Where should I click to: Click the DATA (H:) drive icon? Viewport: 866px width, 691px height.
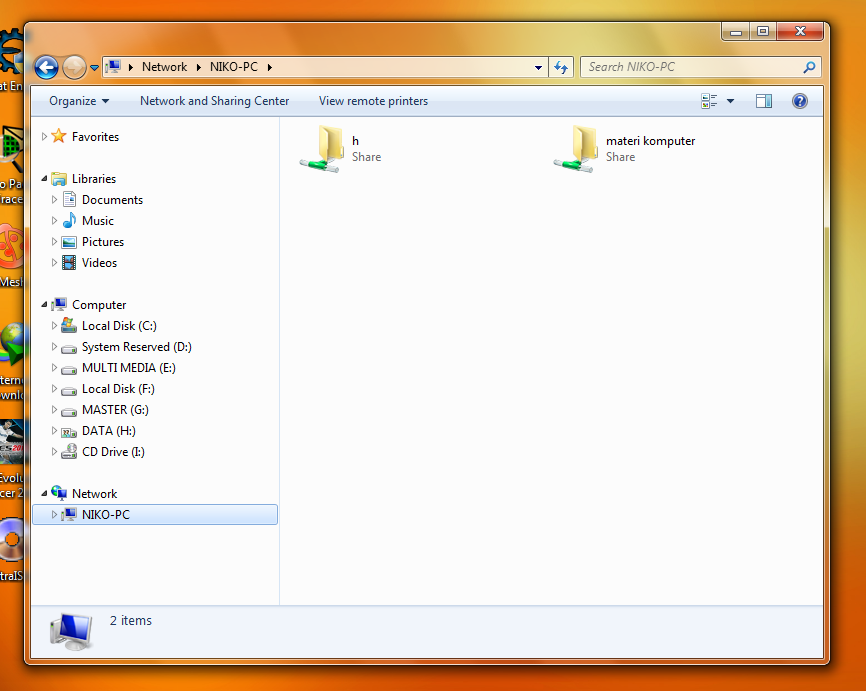pos(69,432)
